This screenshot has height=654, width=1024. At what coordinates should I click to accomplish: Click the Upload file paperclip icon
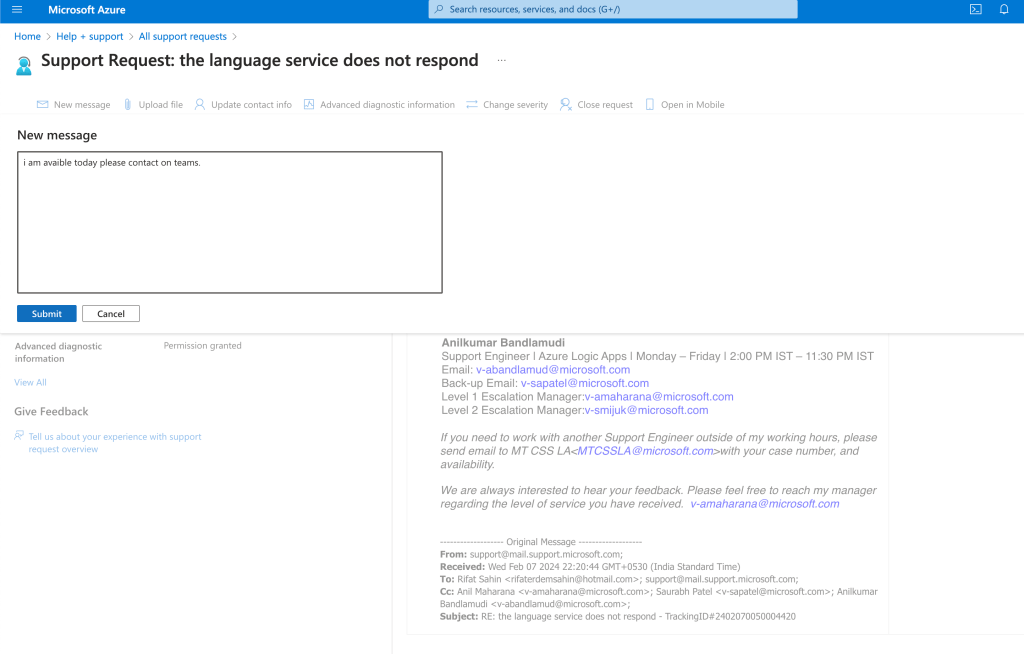[x=127, y=105]
